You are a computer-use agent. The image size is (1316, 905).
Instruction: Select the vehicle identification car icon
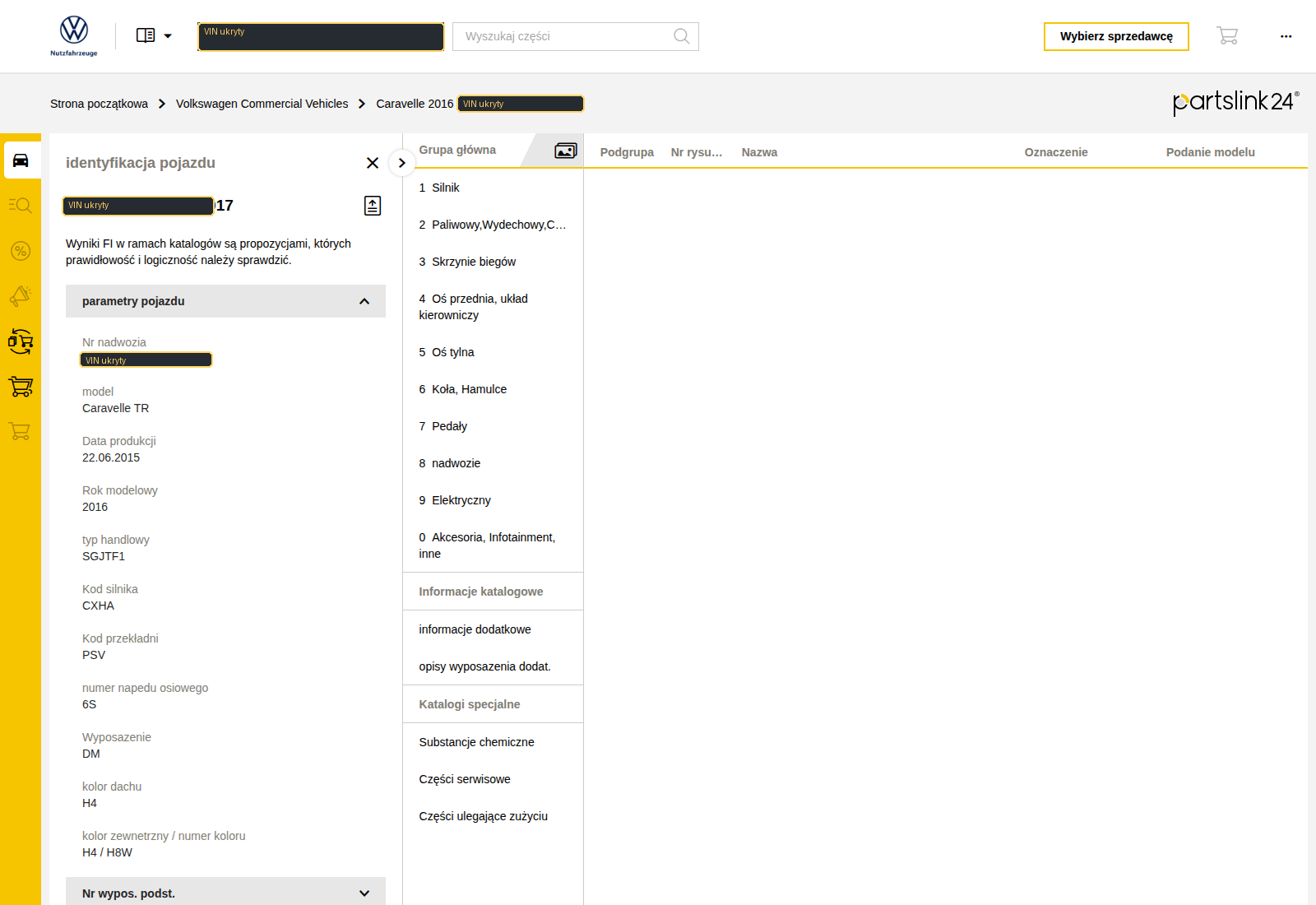point(21,160)
